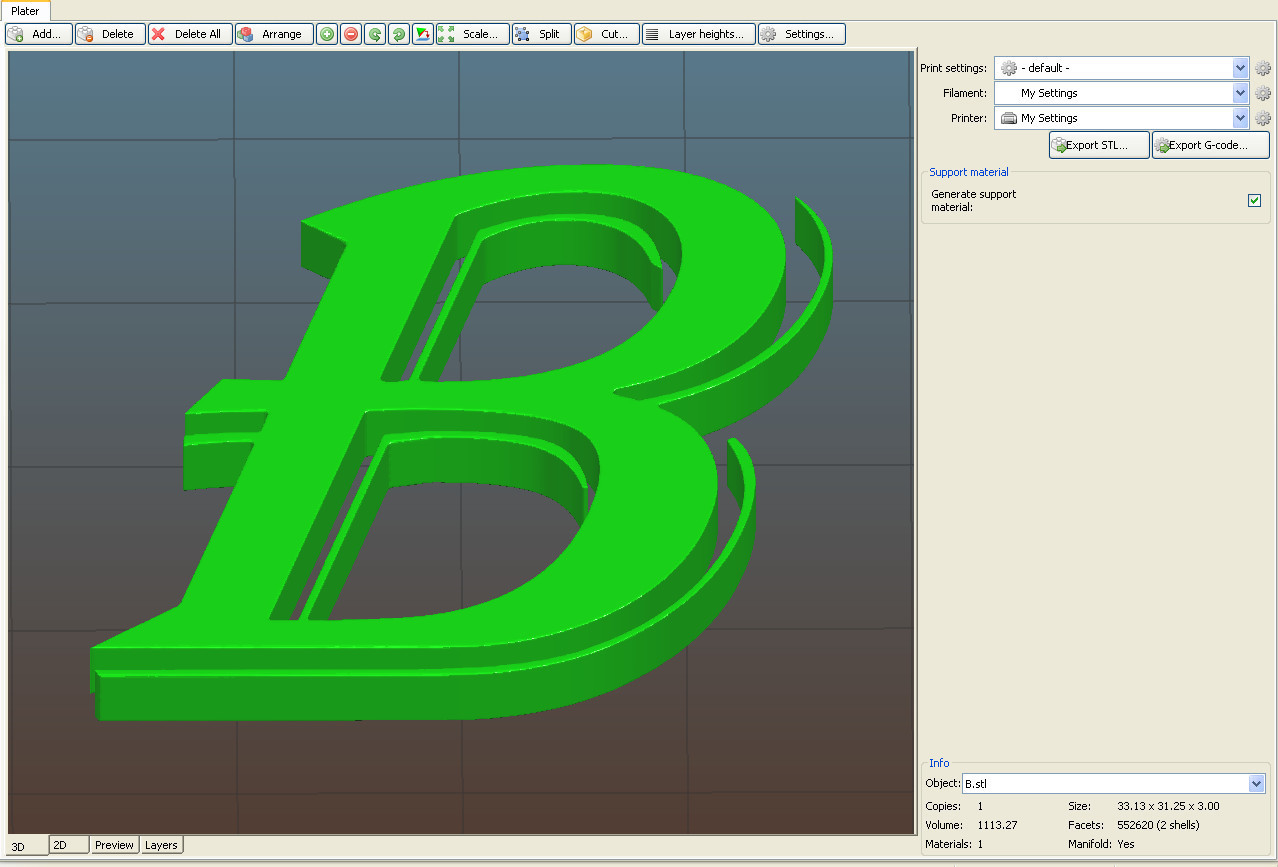
Task: Open the Print settings dropdown
Action: coord(1120,68)
